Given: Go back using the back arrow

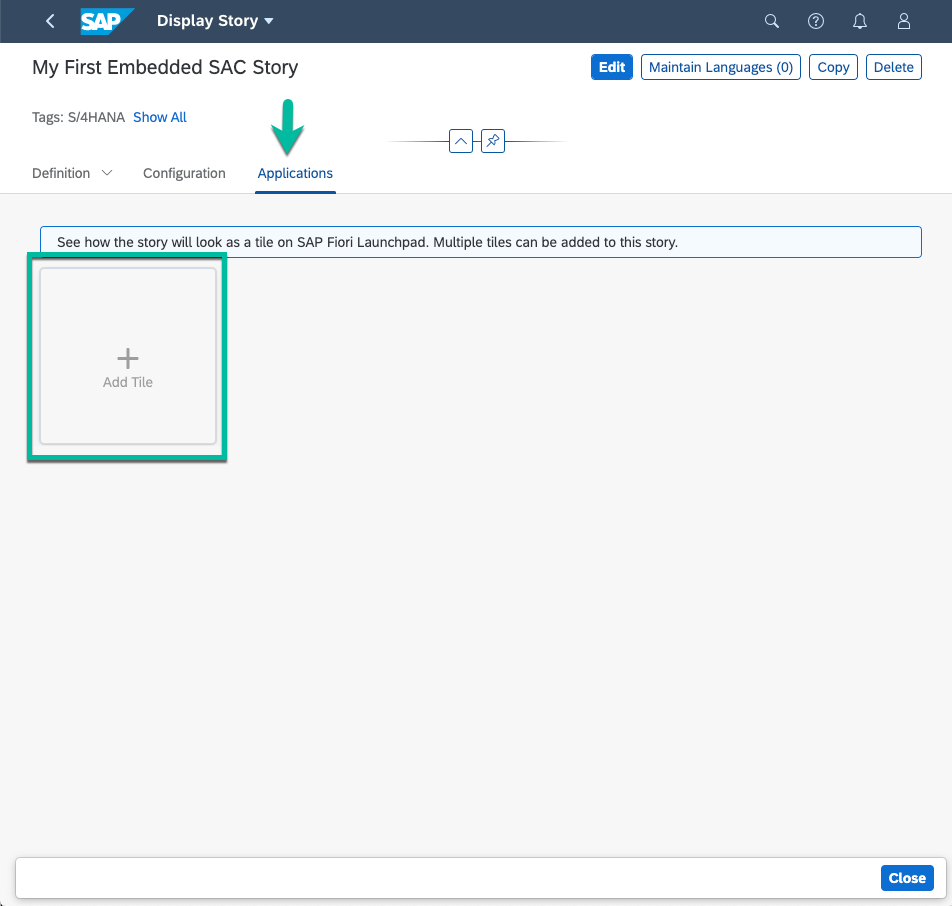Looking at the screenshot, I should pyautogui.click(x=50, y=21).
